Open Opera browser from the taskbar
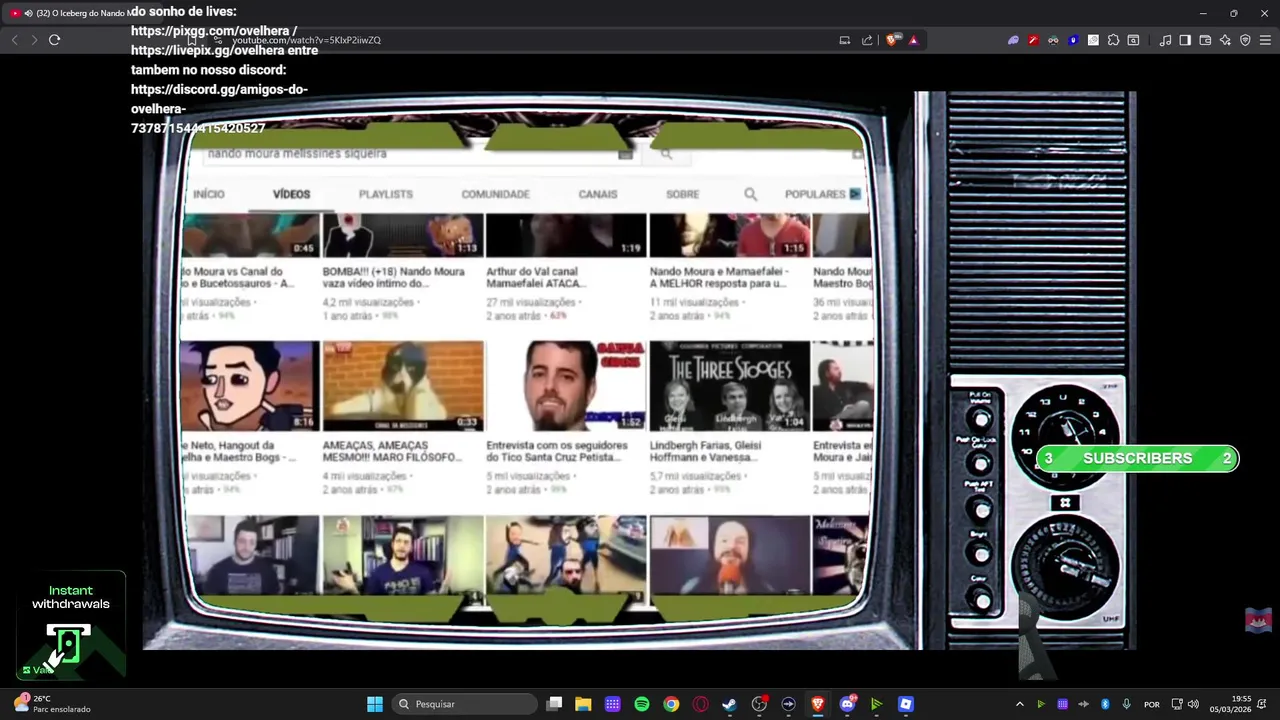 pos(700,704)
